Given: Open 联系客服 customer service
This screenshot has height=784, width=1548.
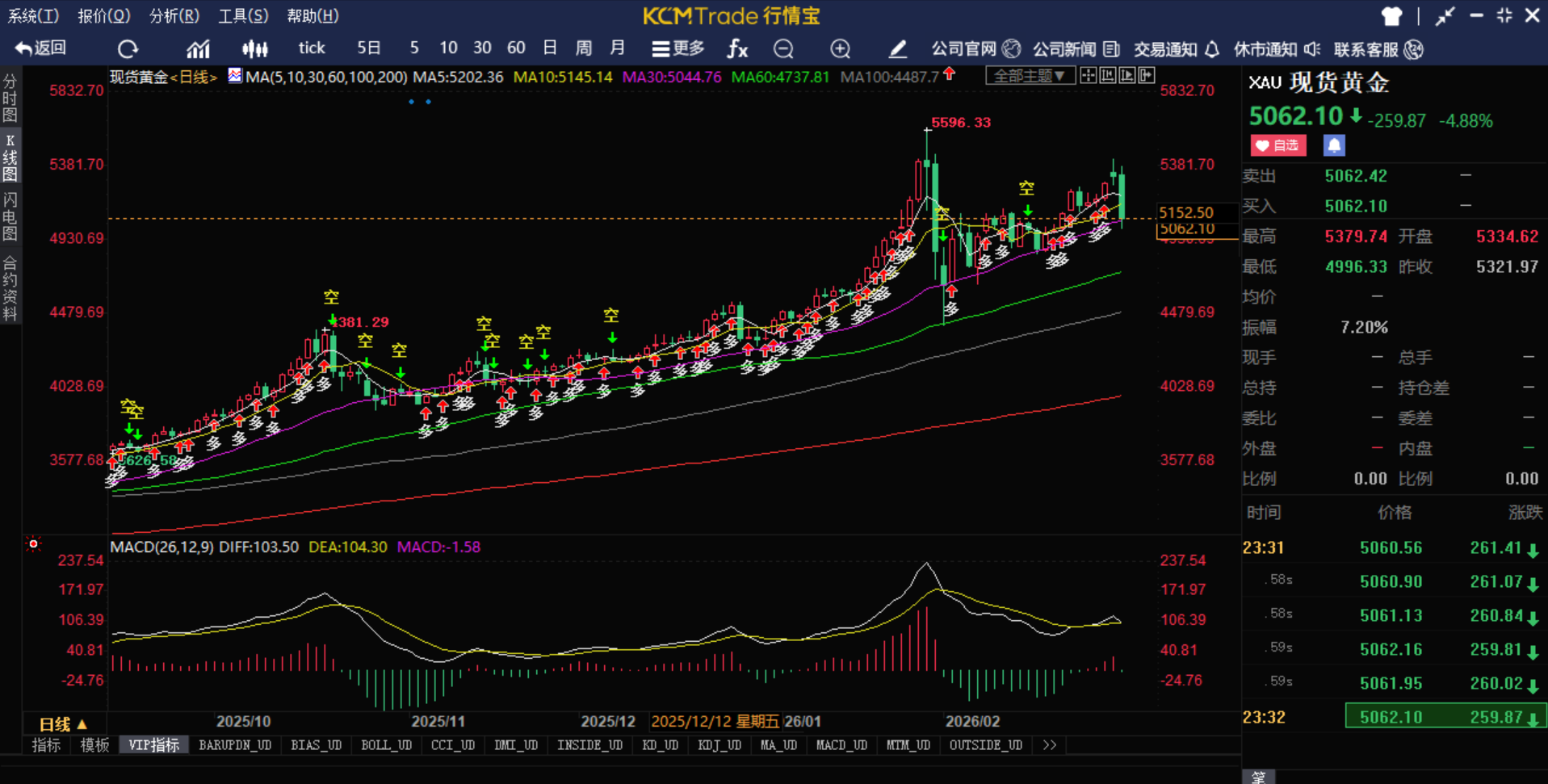Looking at the screenshot, I should 1378,49.
